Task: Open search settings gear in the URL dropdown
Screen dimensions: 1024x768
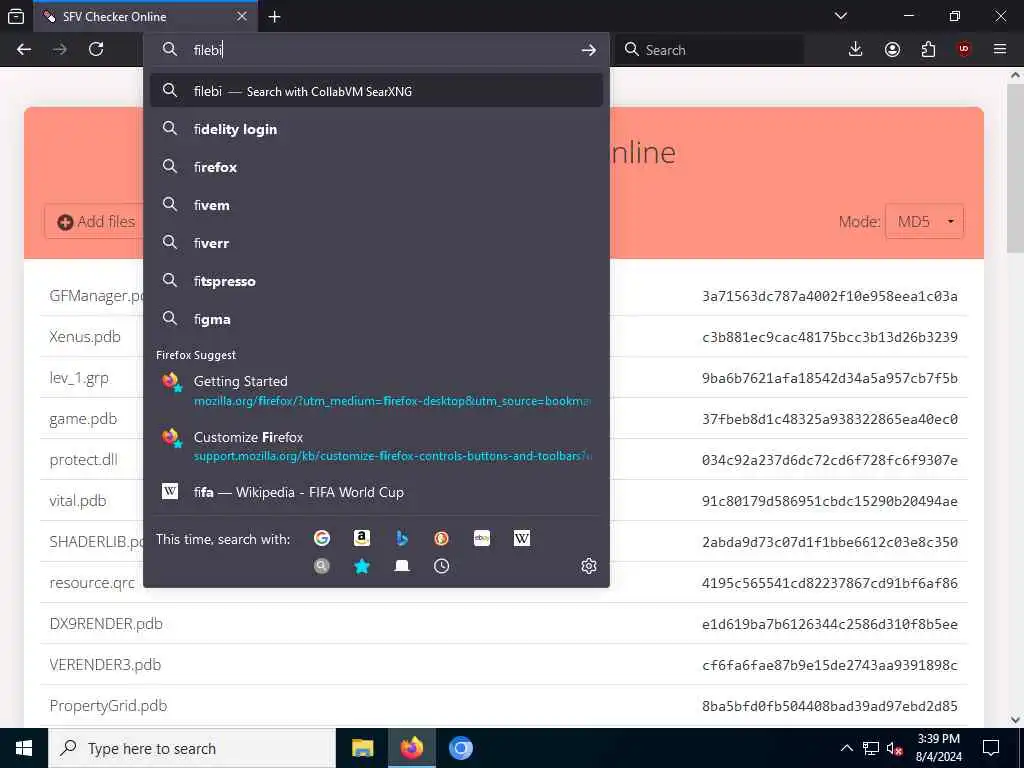Action: click(588, 566)
